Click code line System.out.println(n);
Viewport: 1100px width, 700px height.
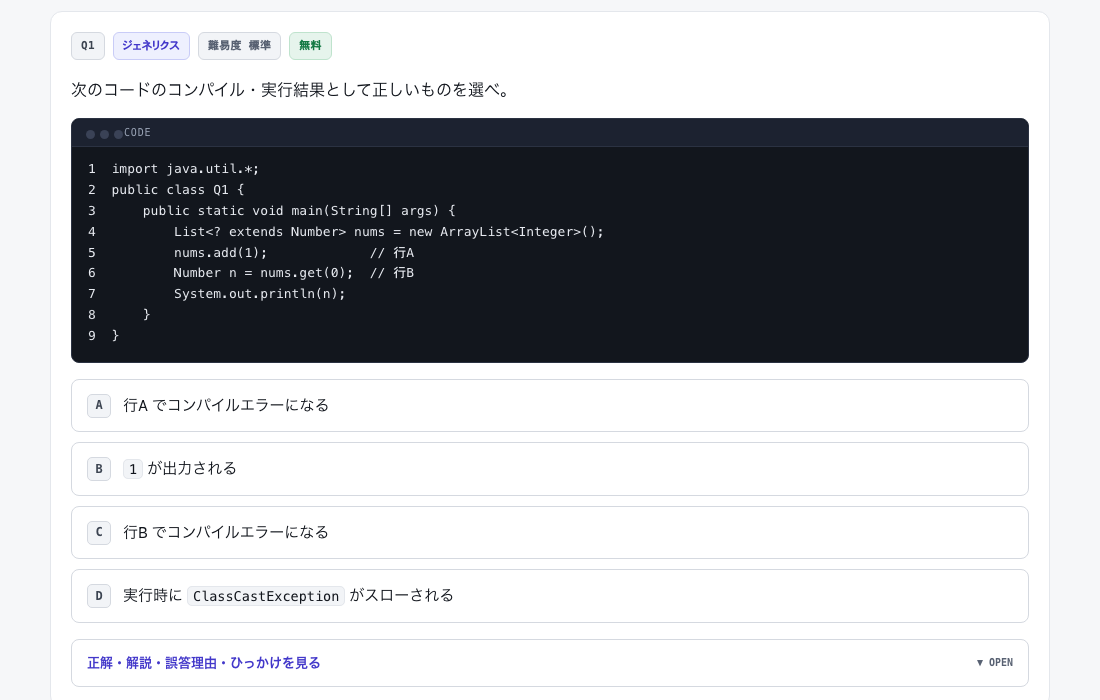(x=260, y=294)
